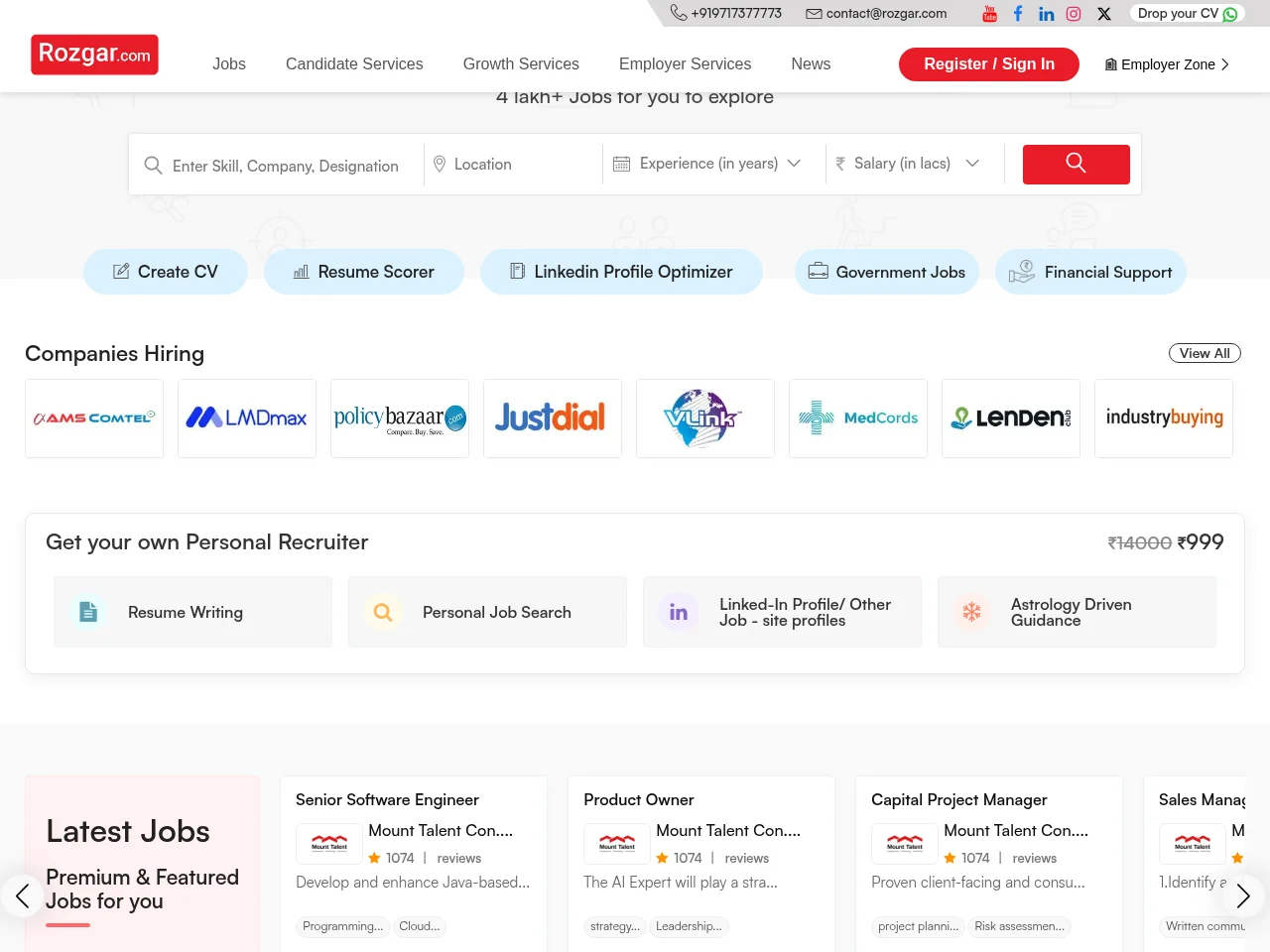1270x952 pixels.
Task: Click Mount Talent logo in Senior Software Engineer card
Action: click(329, 844)
